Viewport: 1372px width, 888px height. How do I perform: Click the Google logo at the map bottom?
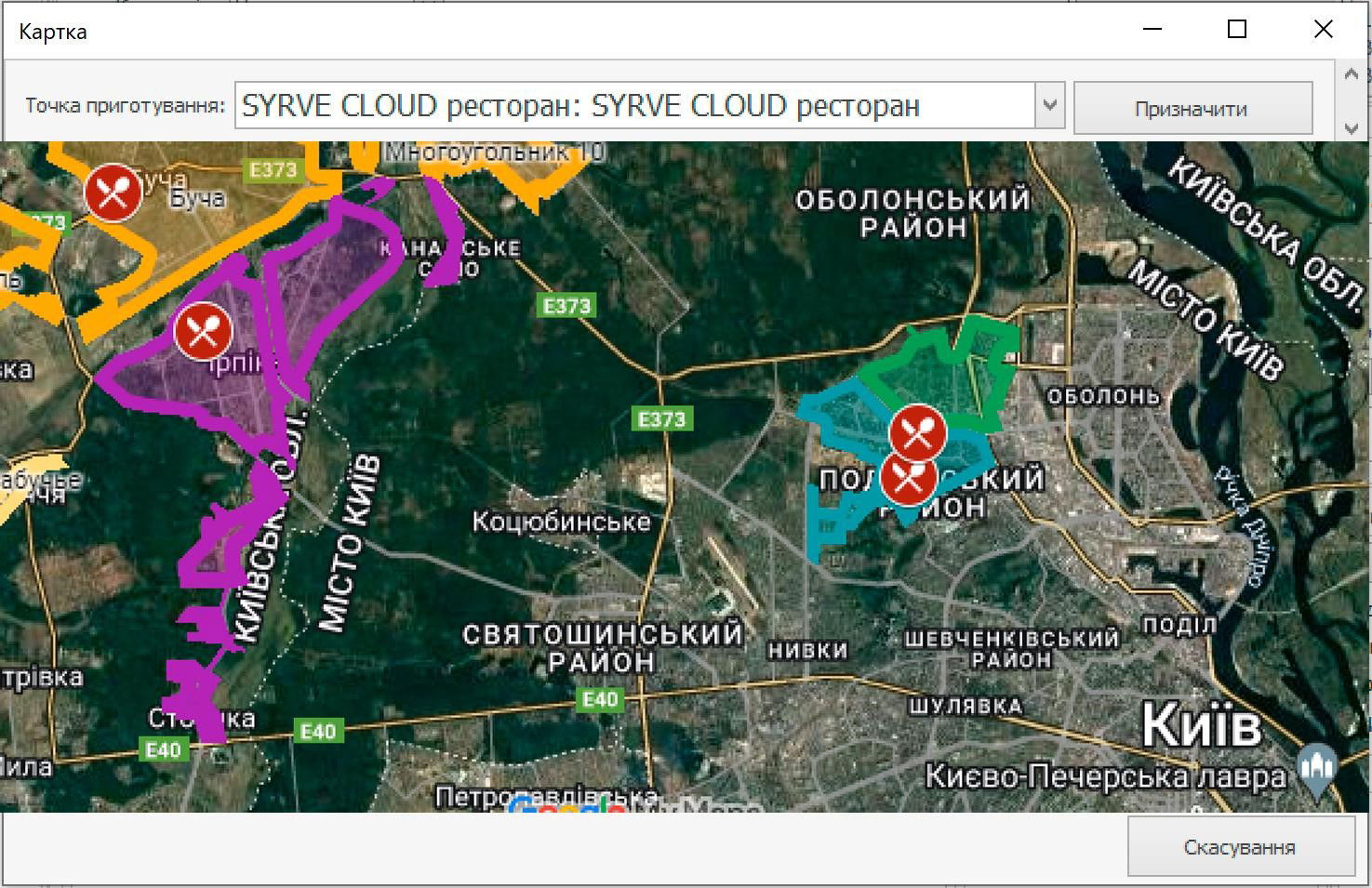point(567,805)
